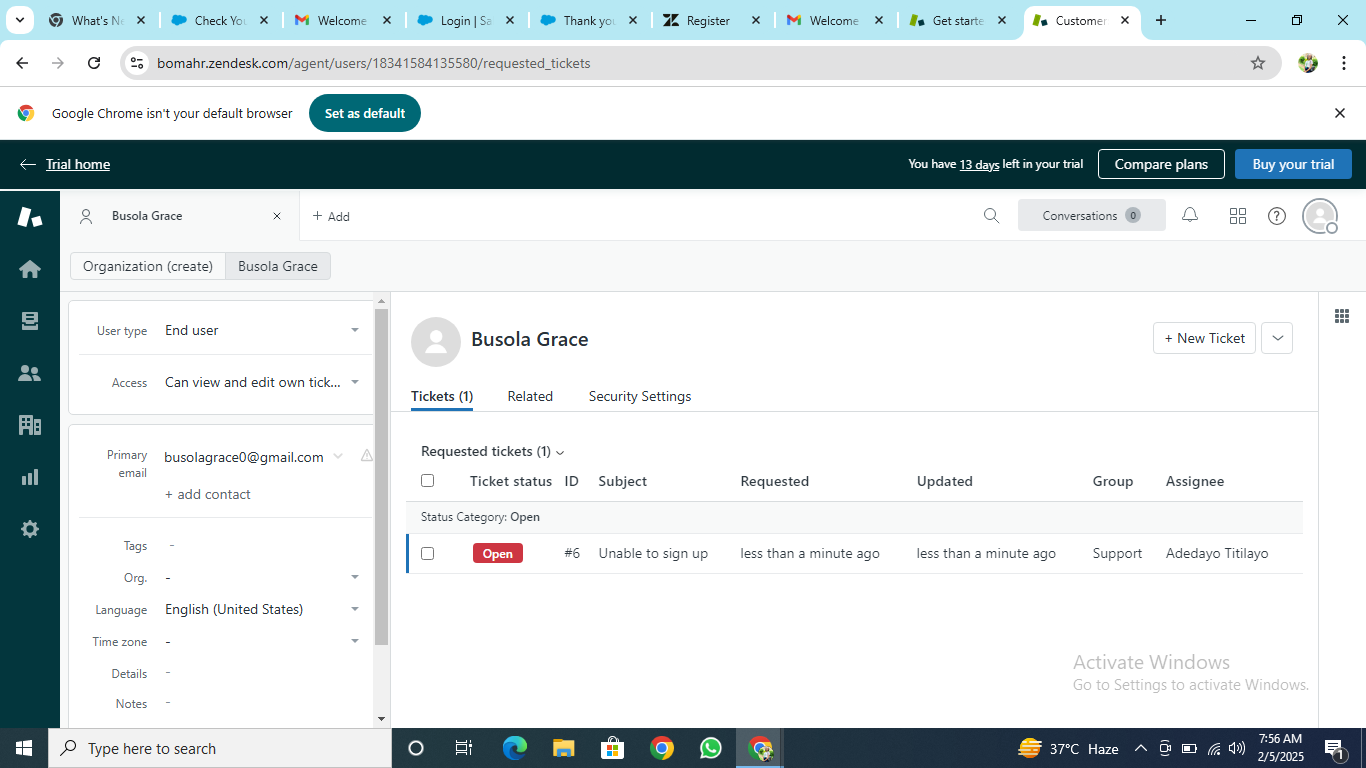The image size is (1366, 768).
Task: Click the Windows Start button
Action: tap(24, 748)
